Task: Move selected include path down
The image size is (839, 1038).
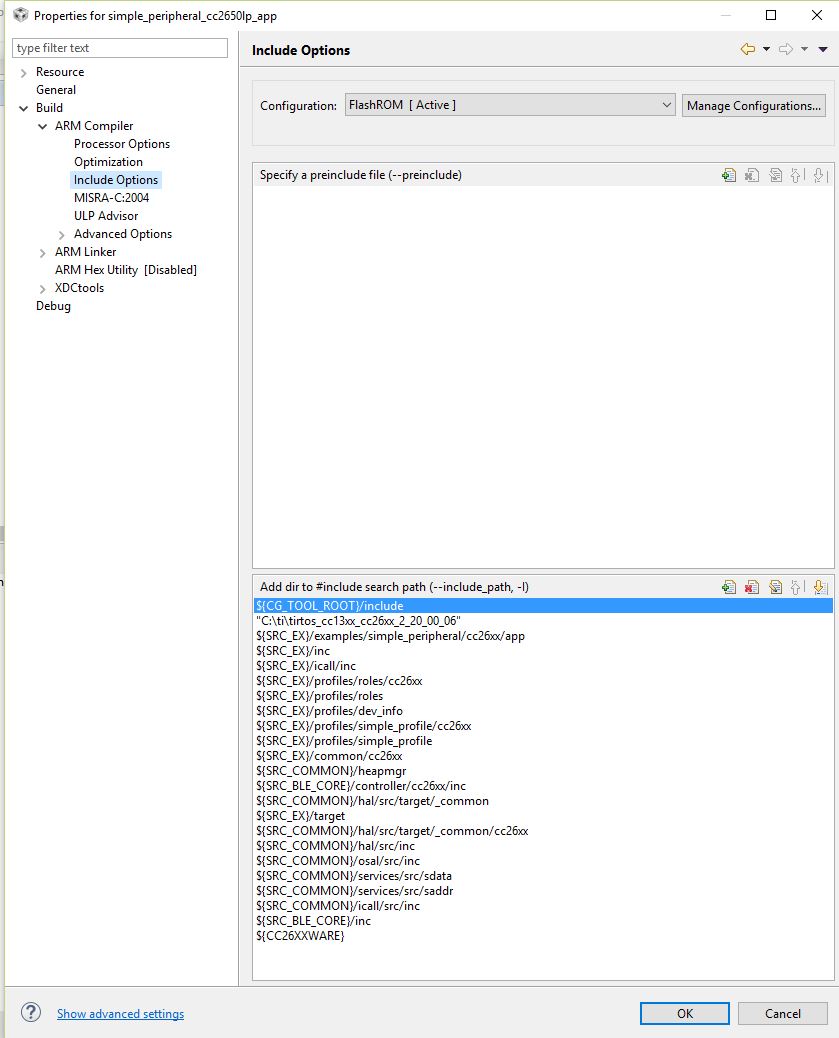Action: (819, 587)
